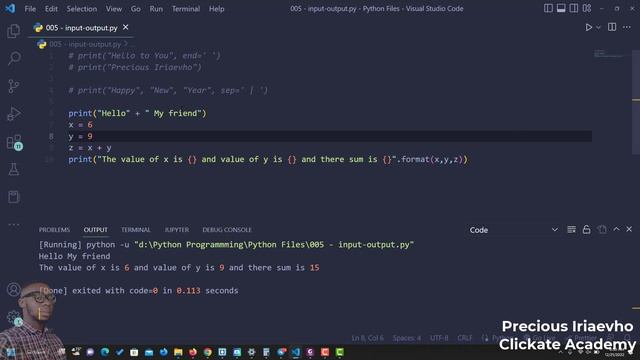
Task: Click the editor vertical scrollbar
Action: tap(636, 102)
